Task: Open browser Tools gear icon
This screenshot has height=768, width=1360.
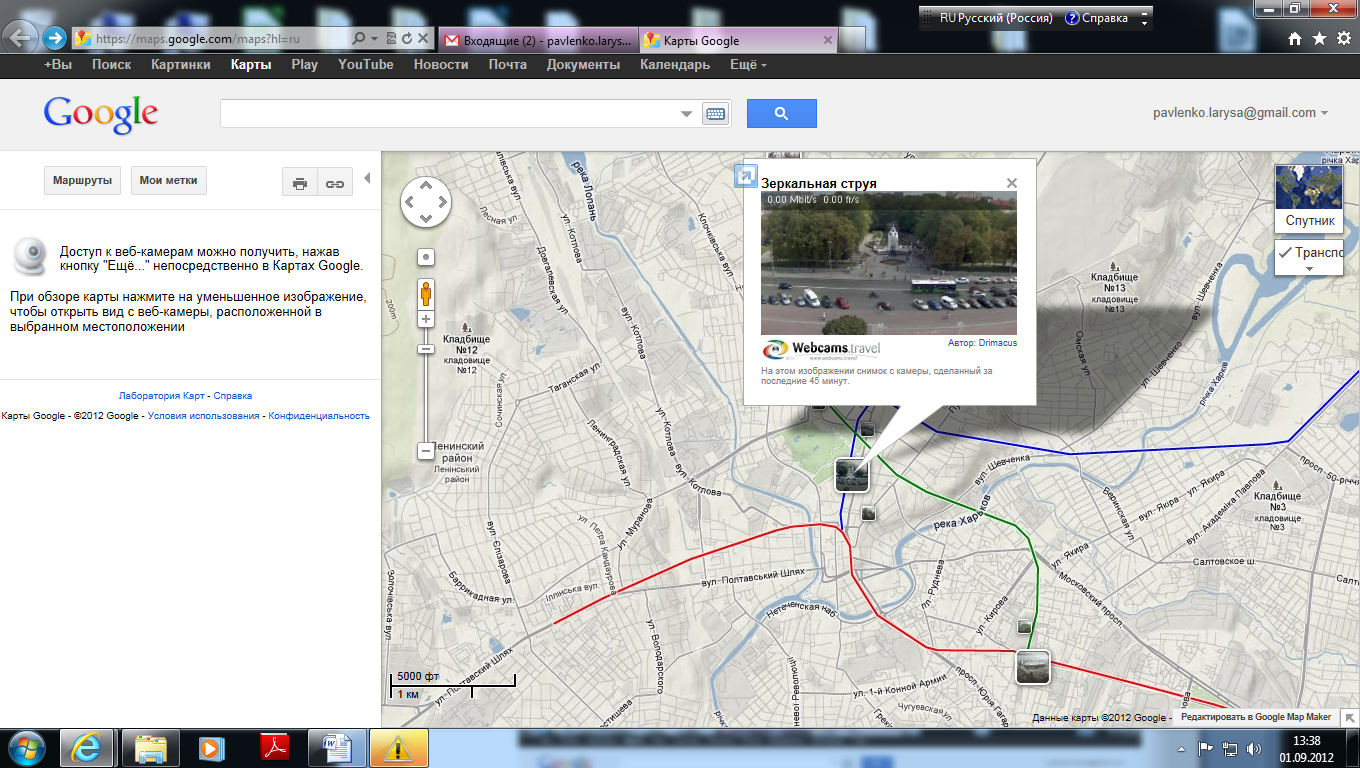Action: coord(1343,39)
